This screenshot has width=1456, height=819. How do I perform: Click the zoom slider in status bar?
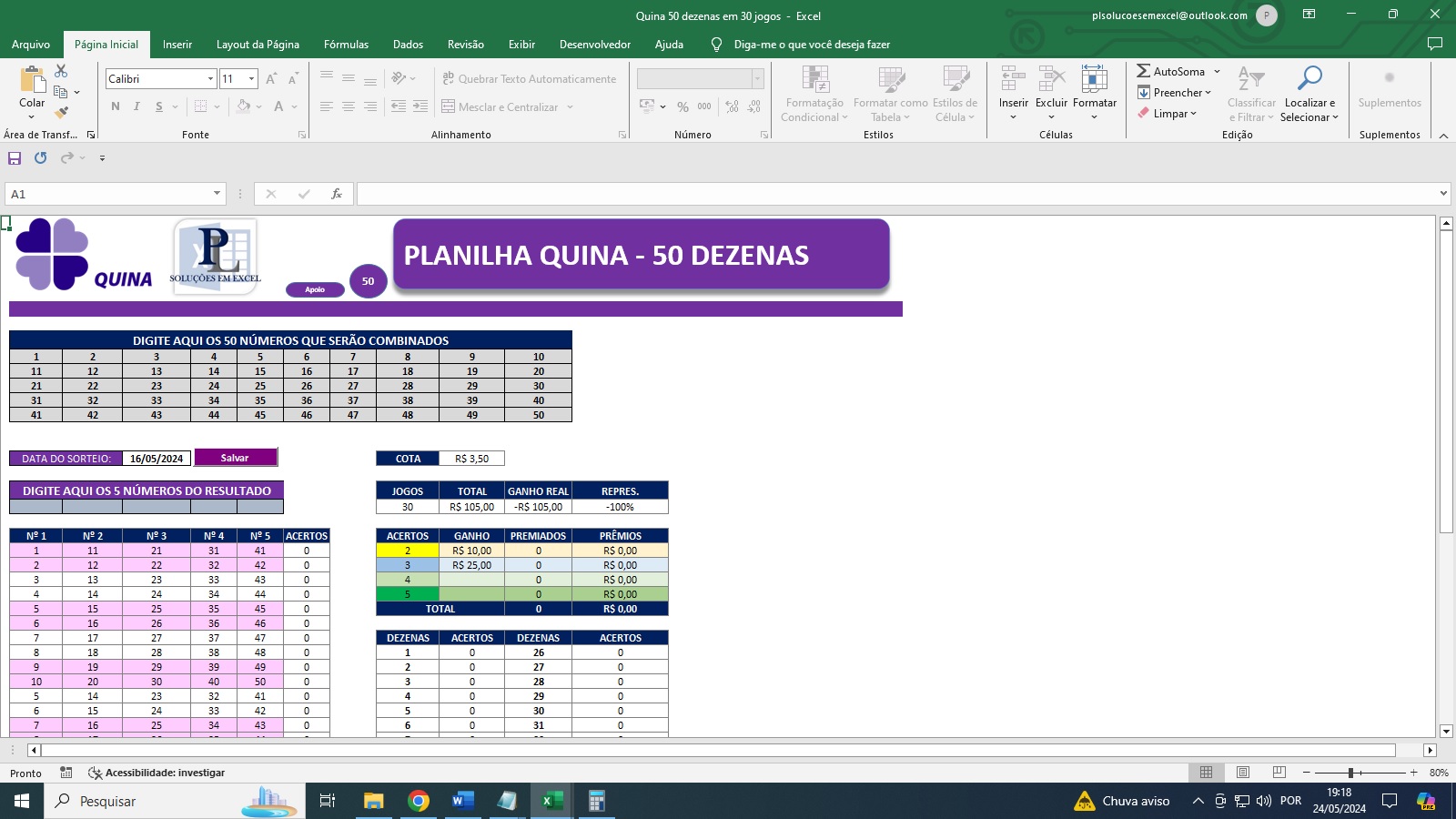[1351, 773]
